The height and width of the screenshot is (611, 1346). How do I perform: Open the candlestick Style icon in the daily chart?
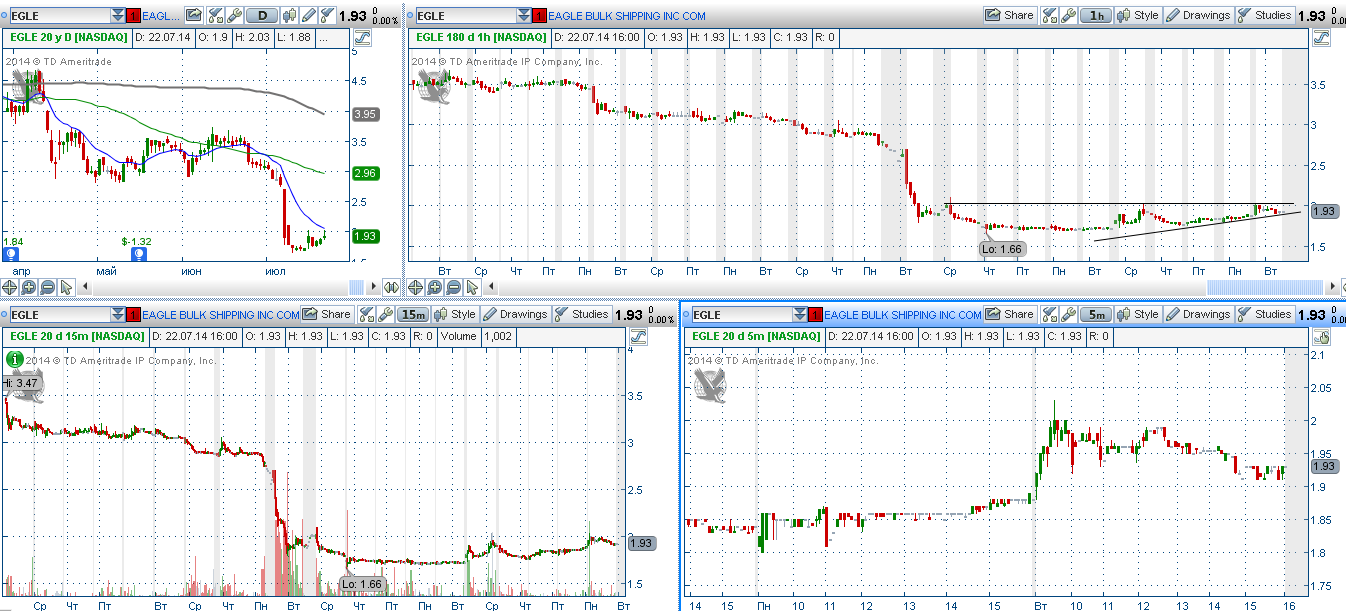click(x=290, y=15)
